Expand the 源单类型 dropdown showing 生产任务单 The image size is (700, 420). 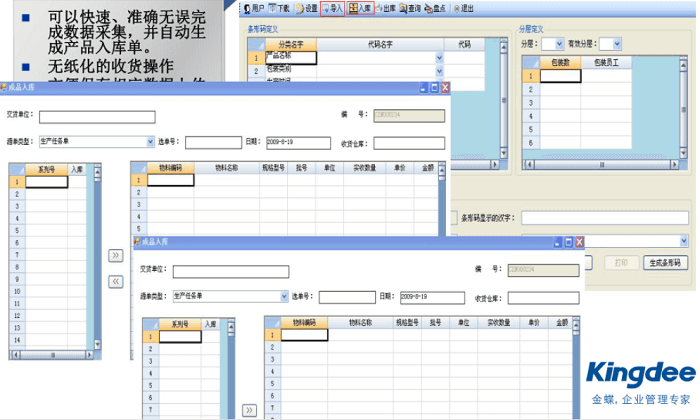click(148, 141)
